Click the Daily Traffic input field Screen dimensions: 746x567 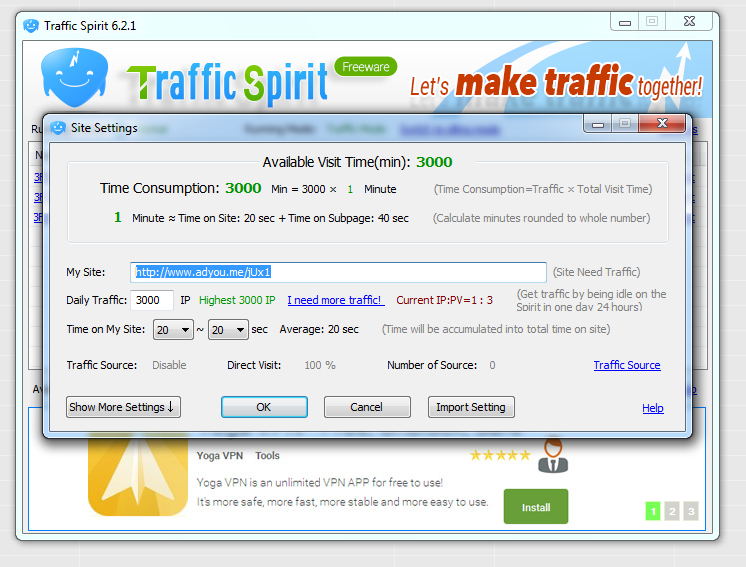(x=152, y=300)
